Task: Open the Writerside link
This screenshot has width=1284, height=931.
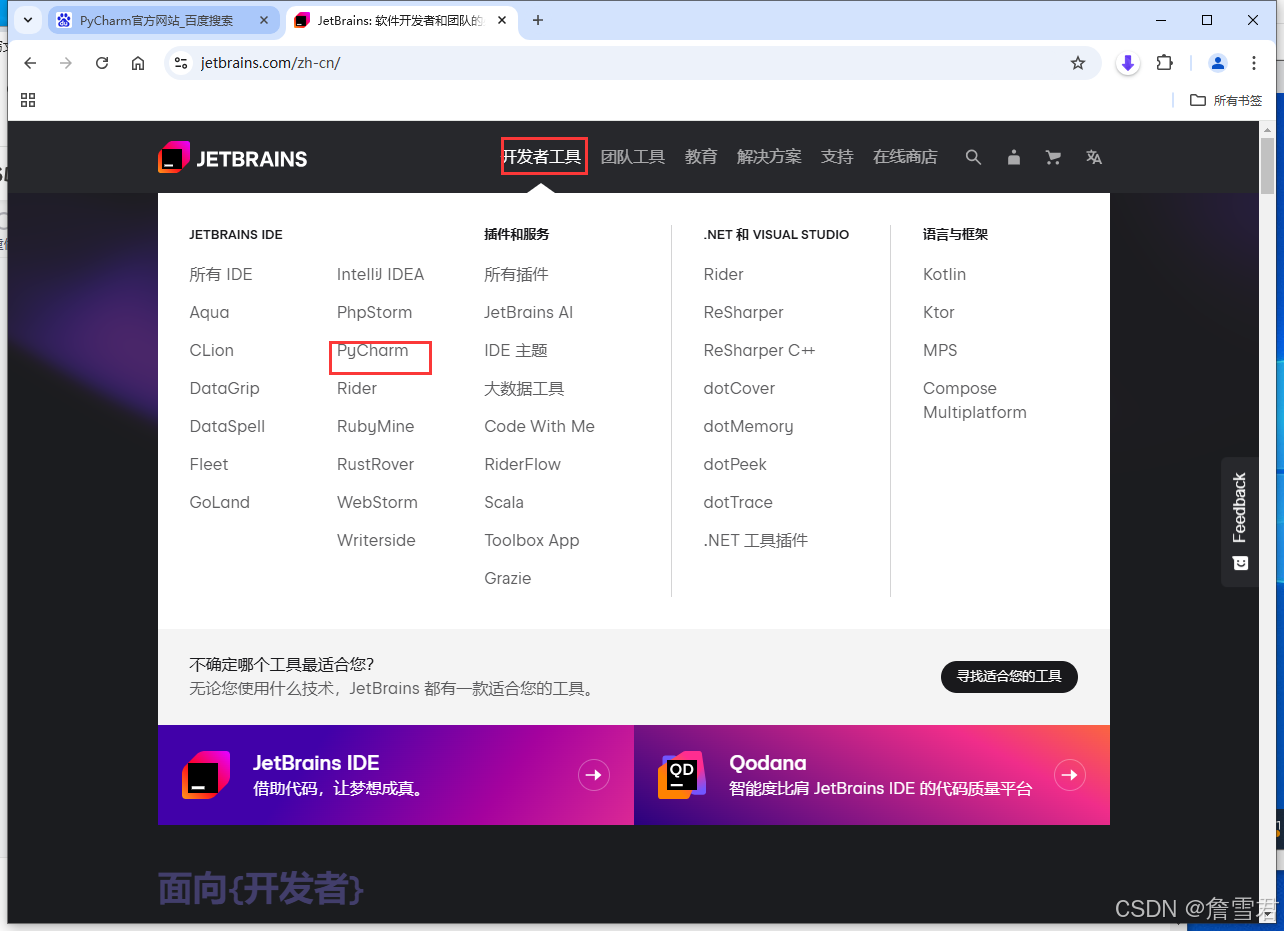Action: (376, 541)
